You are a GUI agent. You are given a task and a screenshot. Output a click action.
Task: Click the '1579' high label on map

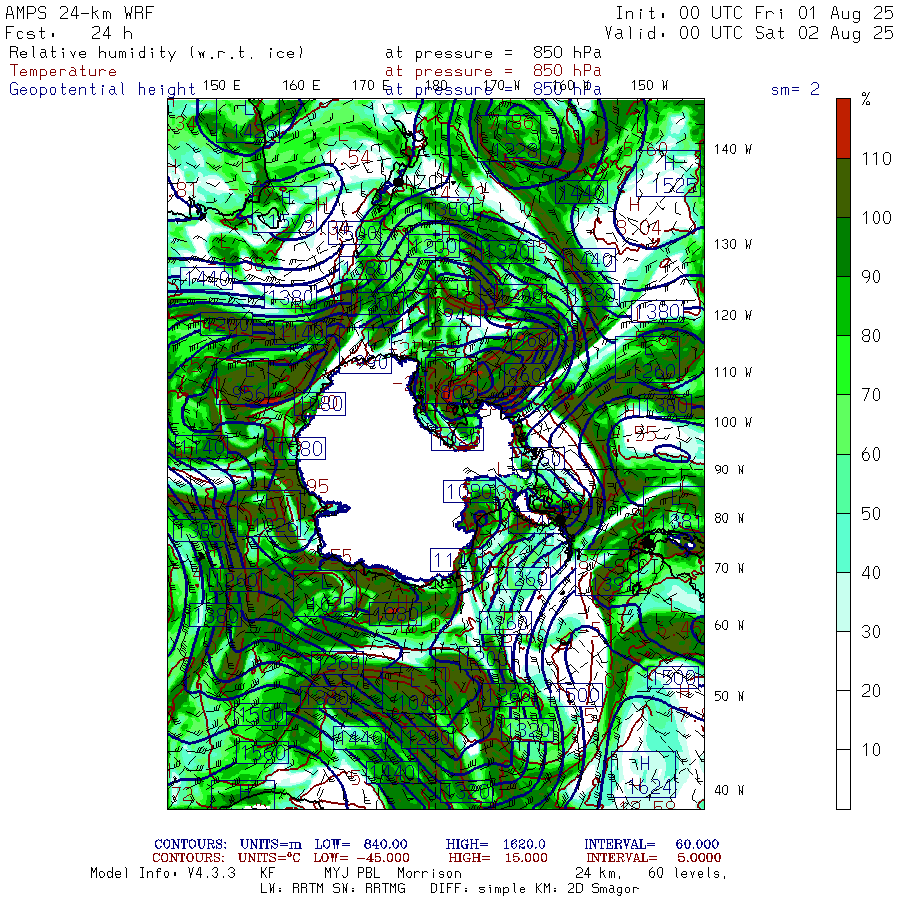click(285, 210)
